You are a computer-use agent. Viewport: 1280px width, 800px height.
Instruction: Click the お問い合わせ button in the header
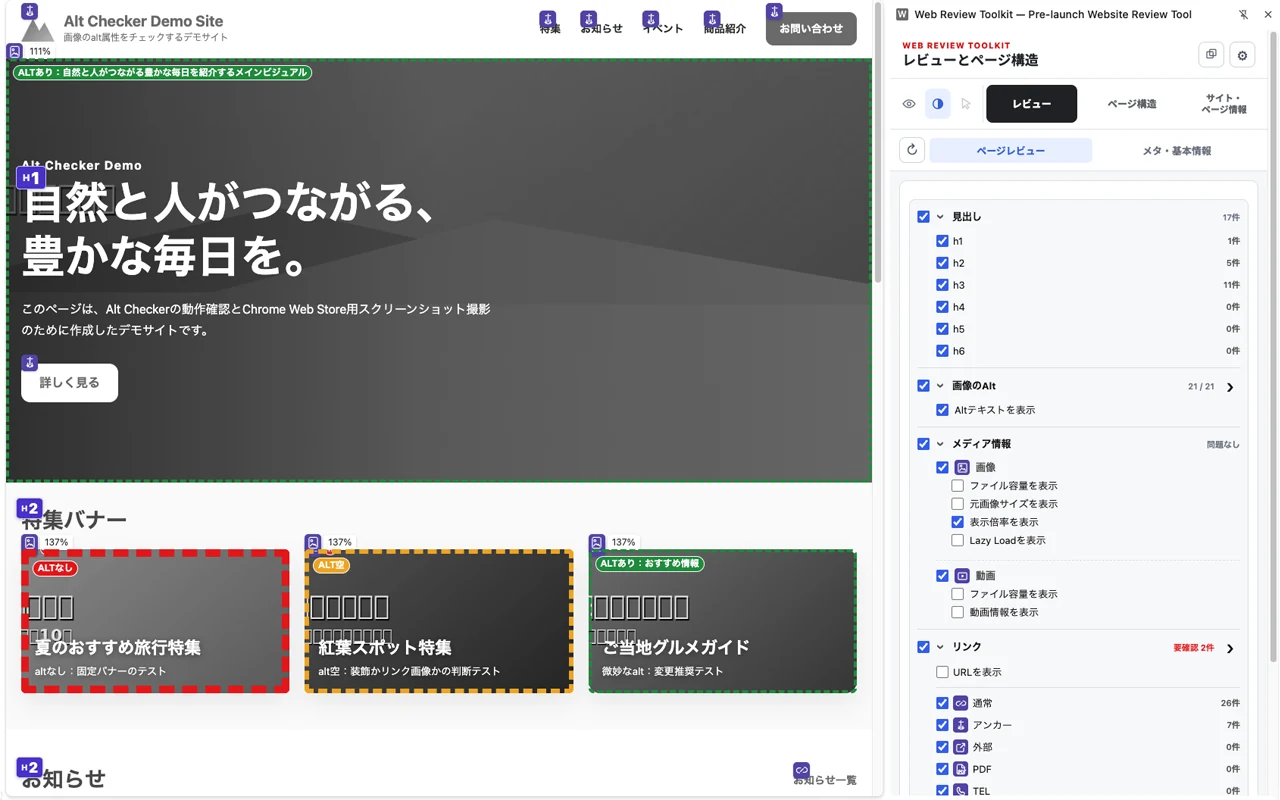click(811, 29)
